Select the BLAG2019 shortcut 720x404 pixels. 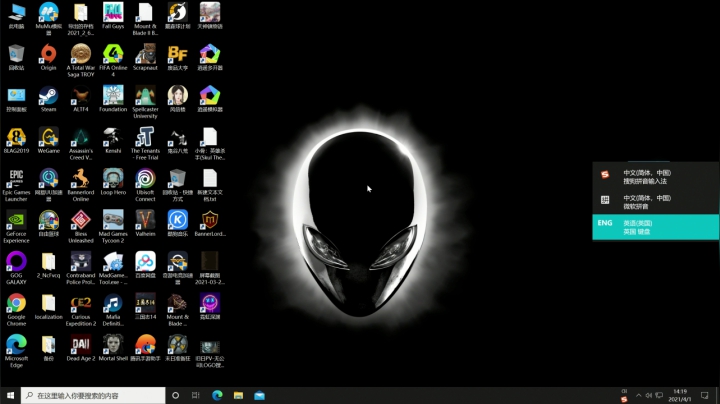[16, 140]
